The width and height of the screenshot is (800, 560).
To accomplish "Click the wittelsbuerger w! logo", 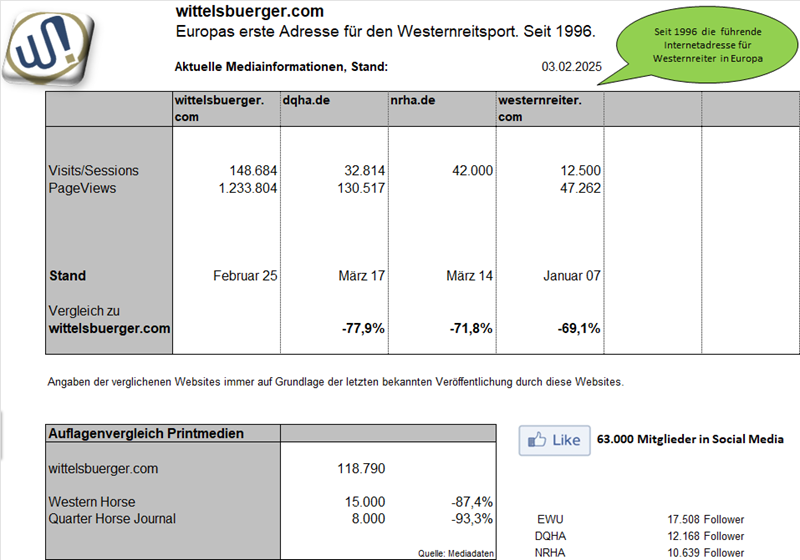I will (49, 49).
